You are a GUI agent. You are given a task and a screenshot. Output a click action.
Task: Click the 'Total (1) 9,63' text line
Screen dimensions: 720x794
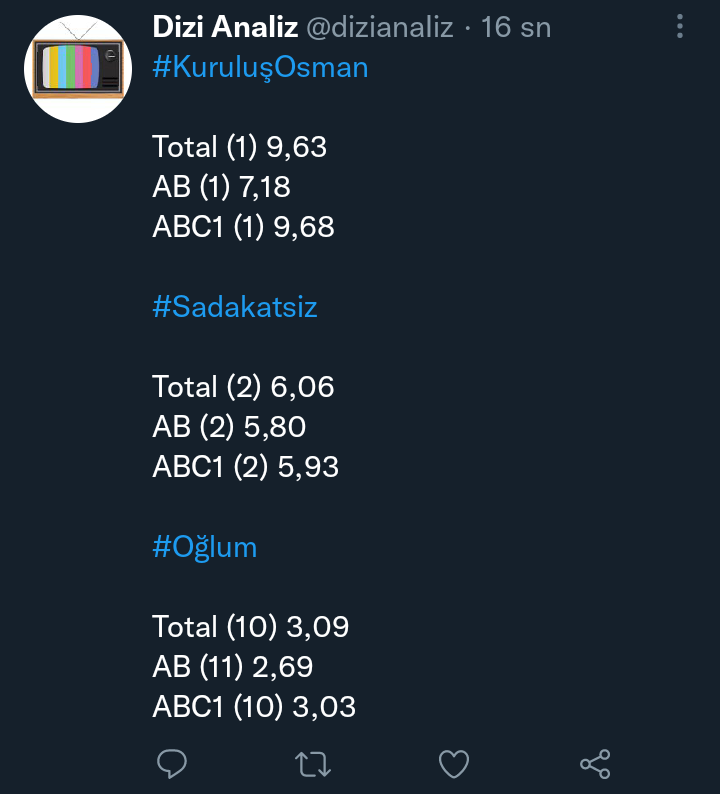pos(240,147)
